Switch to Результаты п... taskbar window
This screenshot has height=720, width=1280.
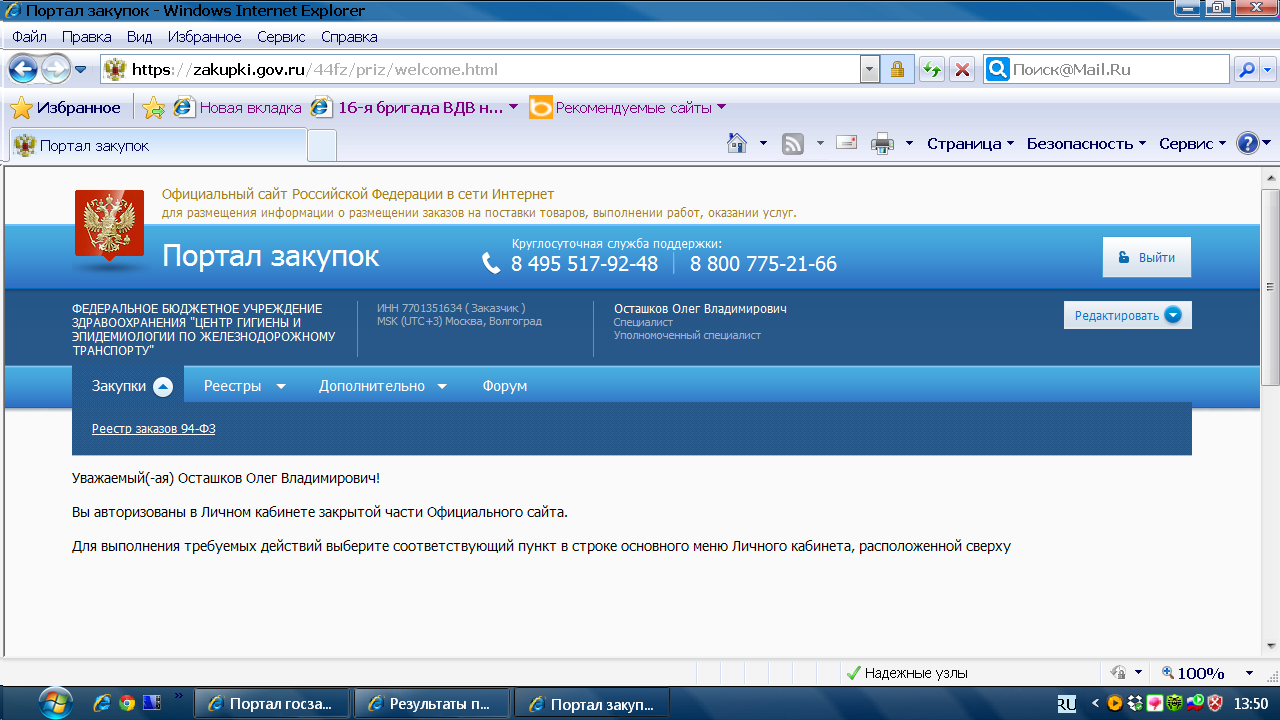(432, 703)
